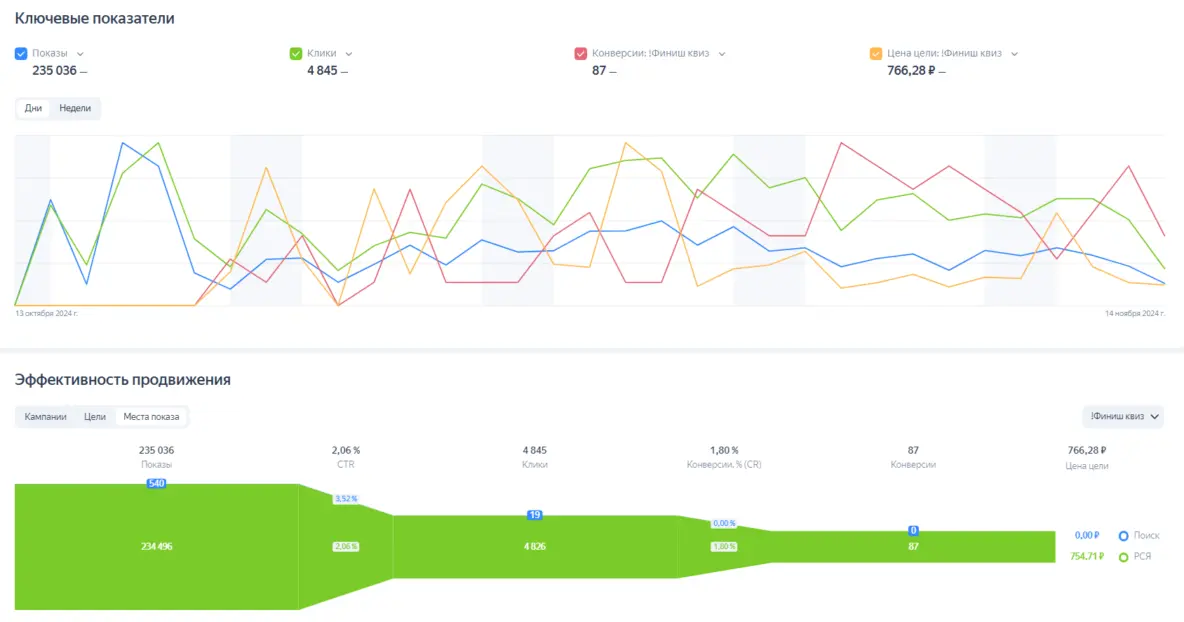This screenshot has height=622, width=1184.
Task: Click the Ключевые показатели heading
Action: click(94, 19)
